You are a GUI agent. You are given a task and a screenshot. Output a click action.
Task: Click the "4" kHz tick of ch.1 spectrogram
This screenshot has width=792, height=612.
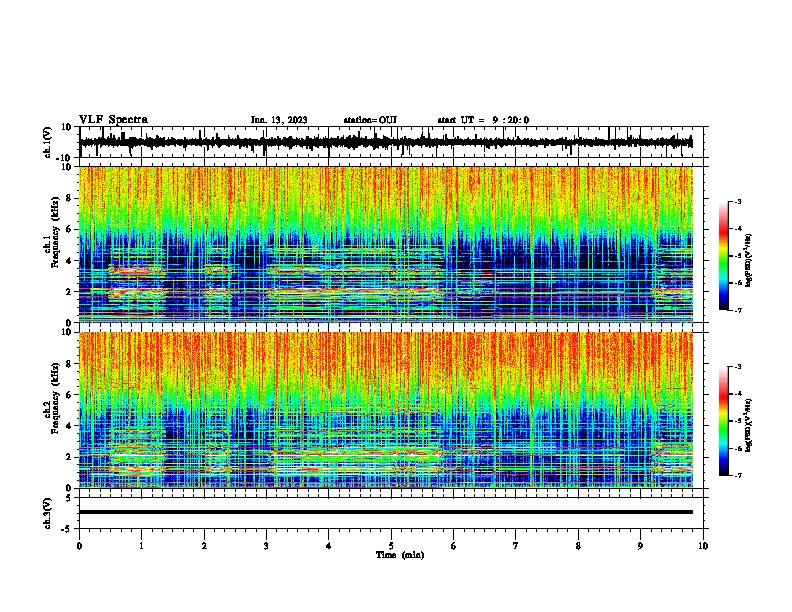[70, 261]
